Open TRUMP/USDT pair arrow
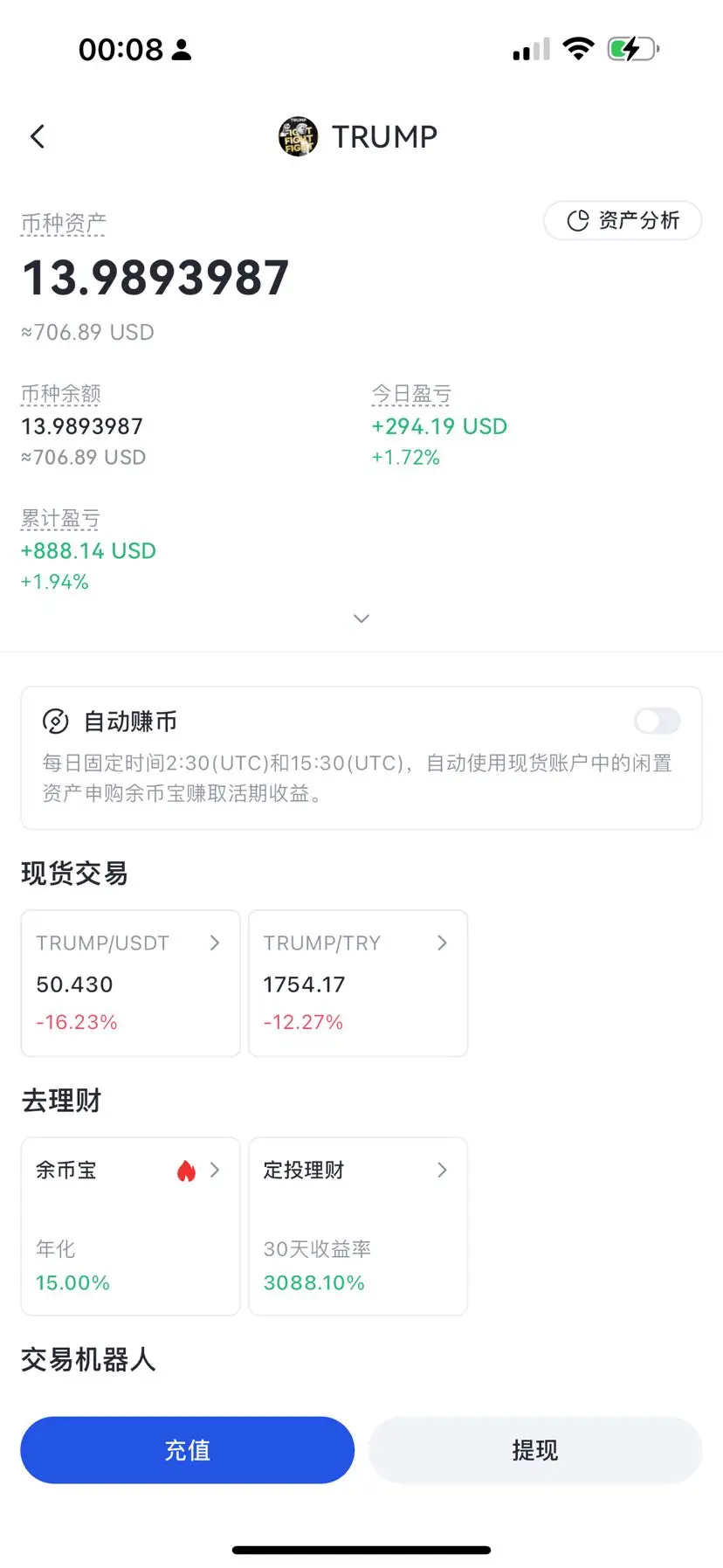This screenshot has width=723, height=1568. (x=215, y=943)
